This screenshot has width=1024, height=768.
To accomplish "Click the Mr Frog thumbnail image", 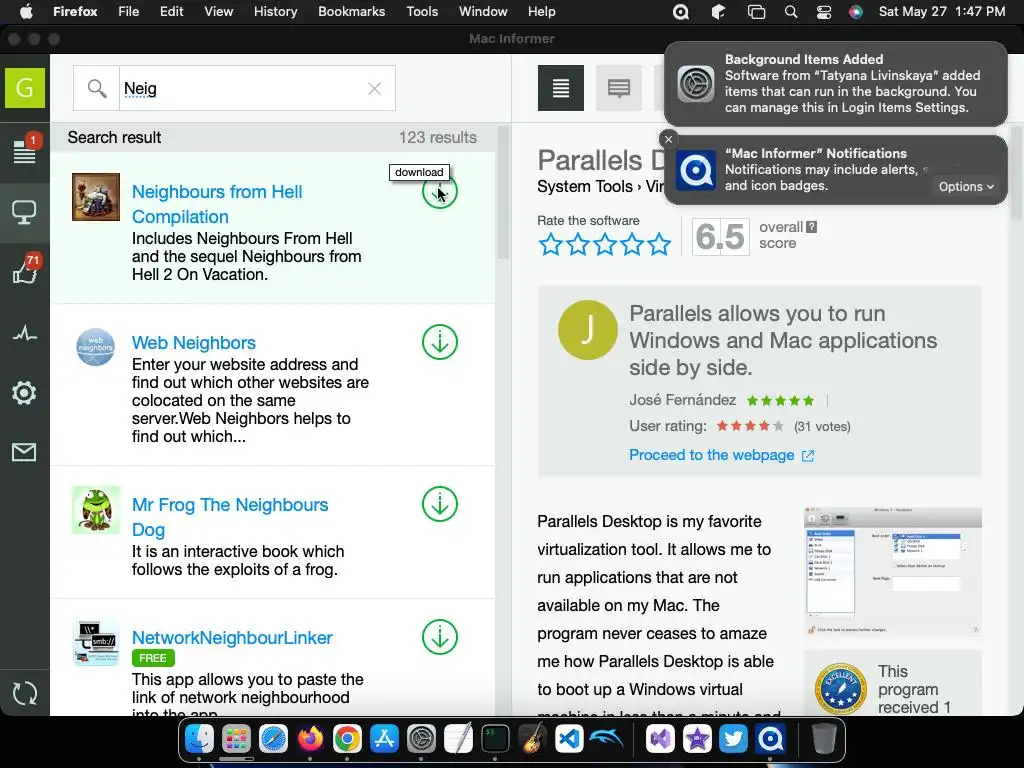I will point(96,509).
